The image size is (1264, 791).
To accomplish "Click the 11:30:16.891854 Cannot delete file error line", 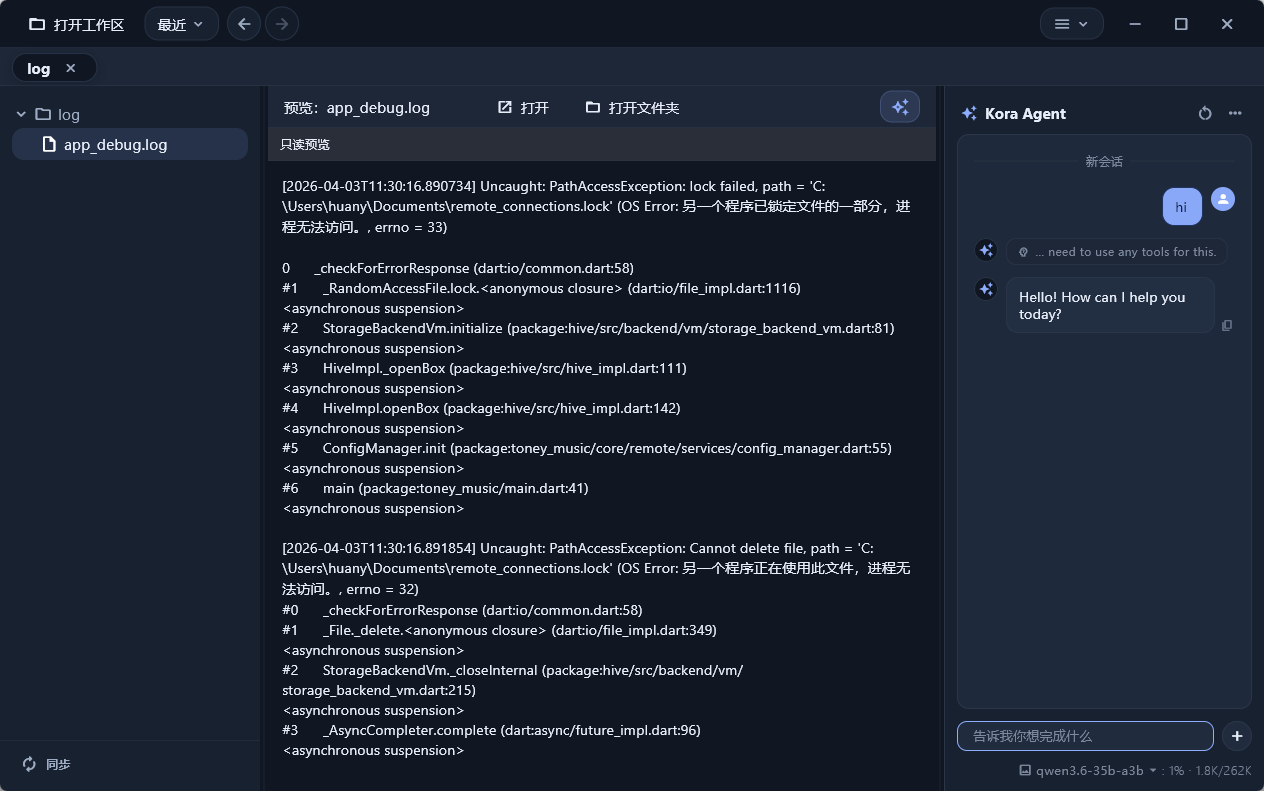I will click(597, 569).
